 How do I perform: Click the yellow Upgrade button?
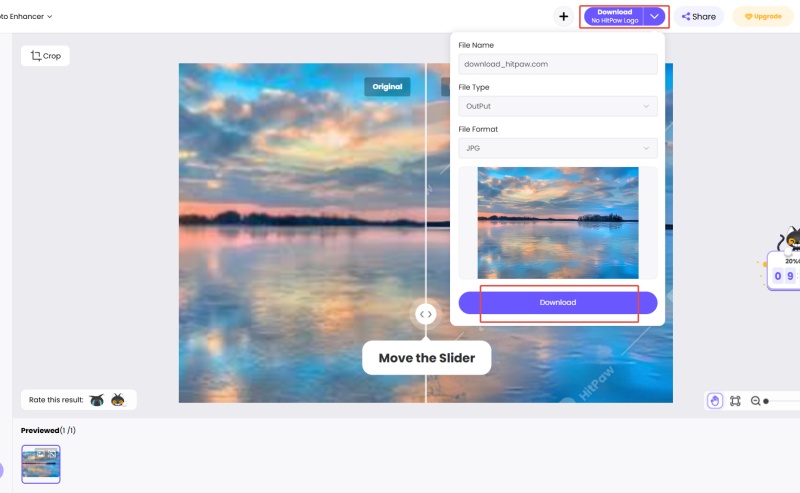tap(763, 16)
